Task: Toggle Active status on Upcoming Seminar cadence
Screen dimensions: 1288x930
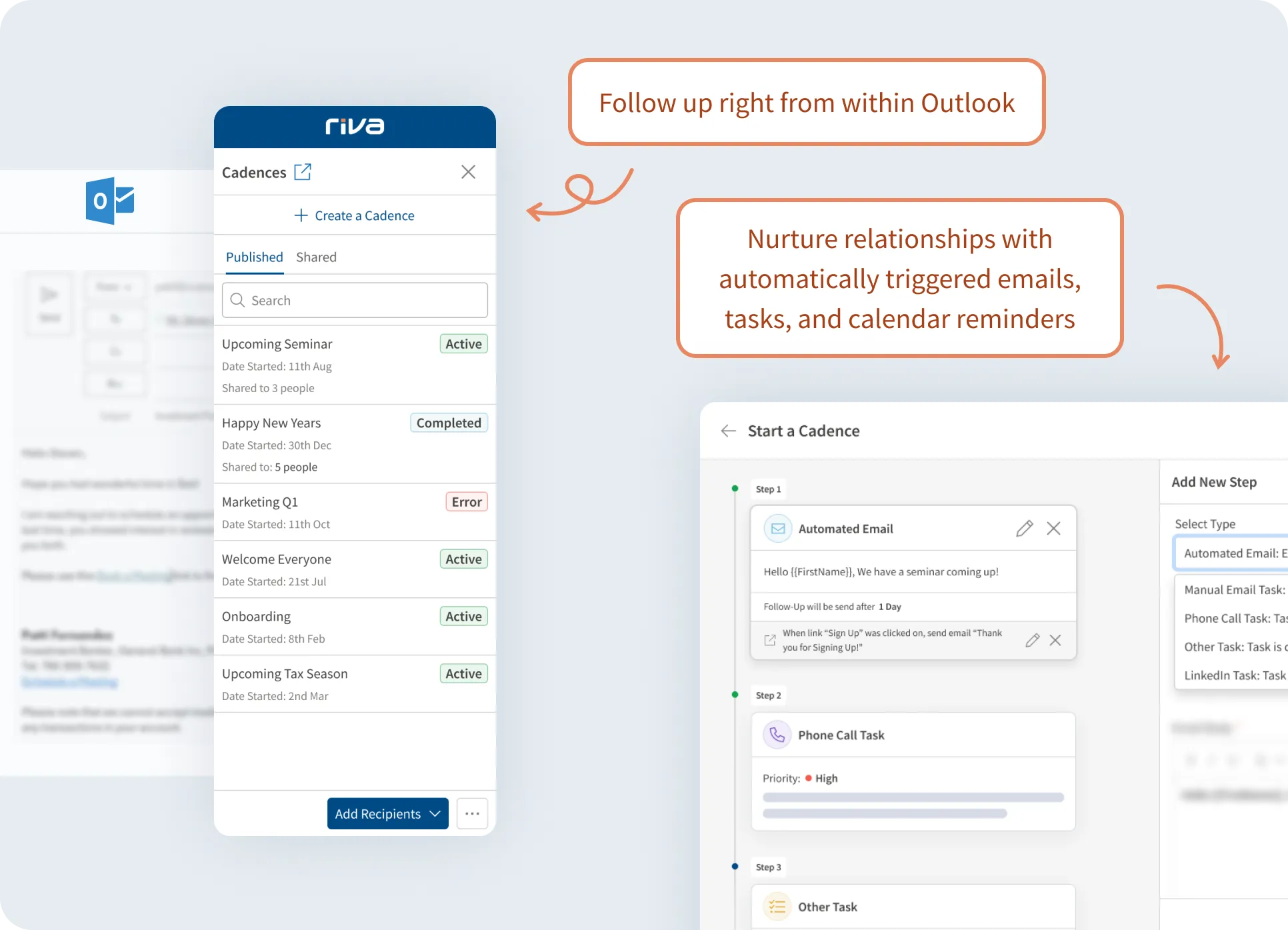Action: pyautogui.click(x=464, y=344)
